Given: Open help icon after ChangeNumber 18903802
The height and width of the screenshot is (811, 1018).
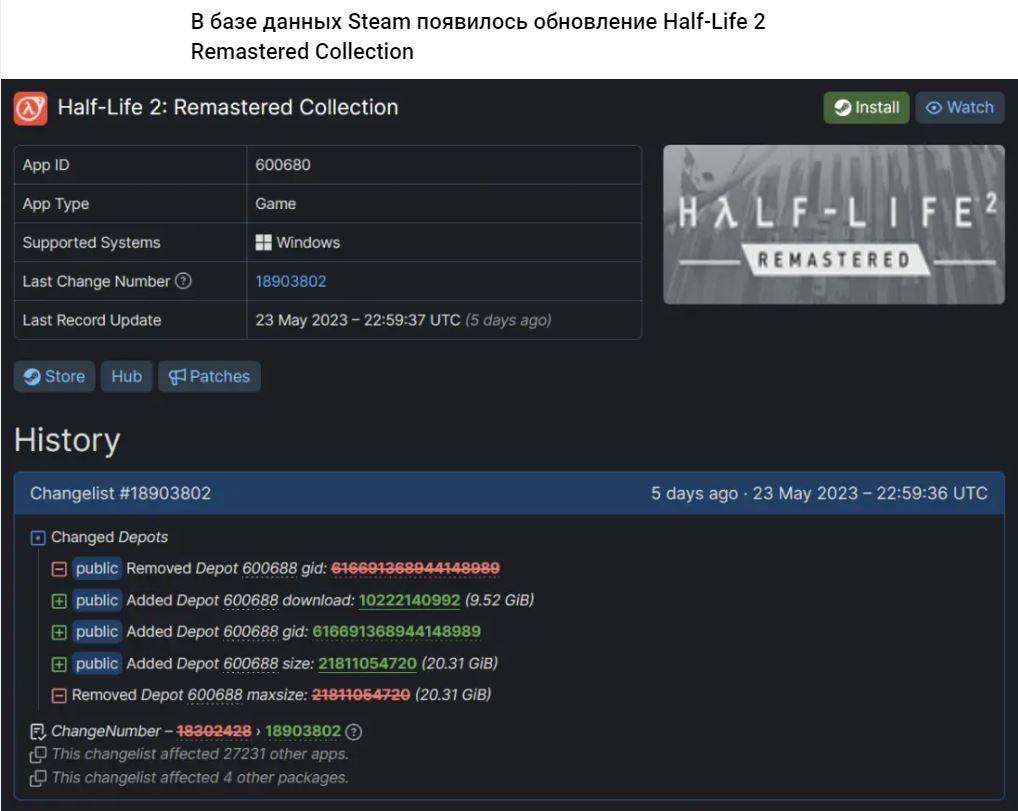Looking at the screenshot, I should (354, 732).
